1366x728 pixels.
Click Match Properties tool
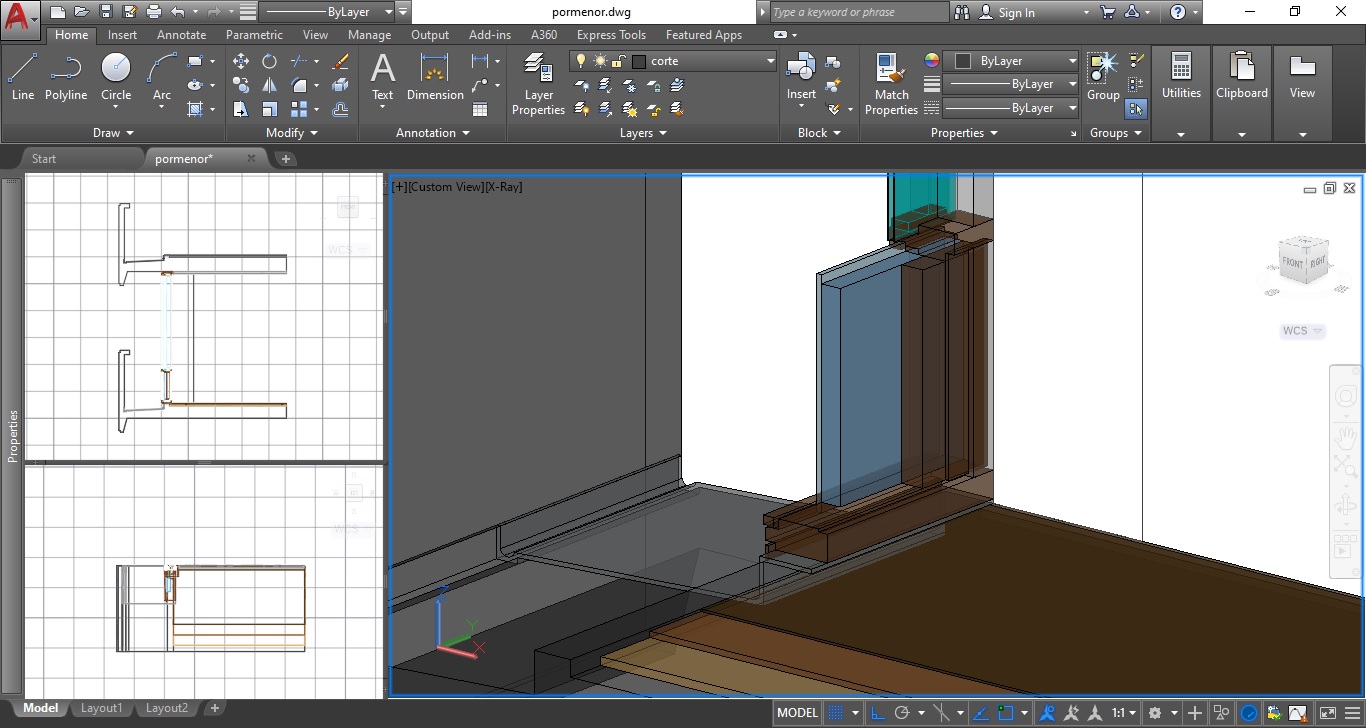click(891, 85)
